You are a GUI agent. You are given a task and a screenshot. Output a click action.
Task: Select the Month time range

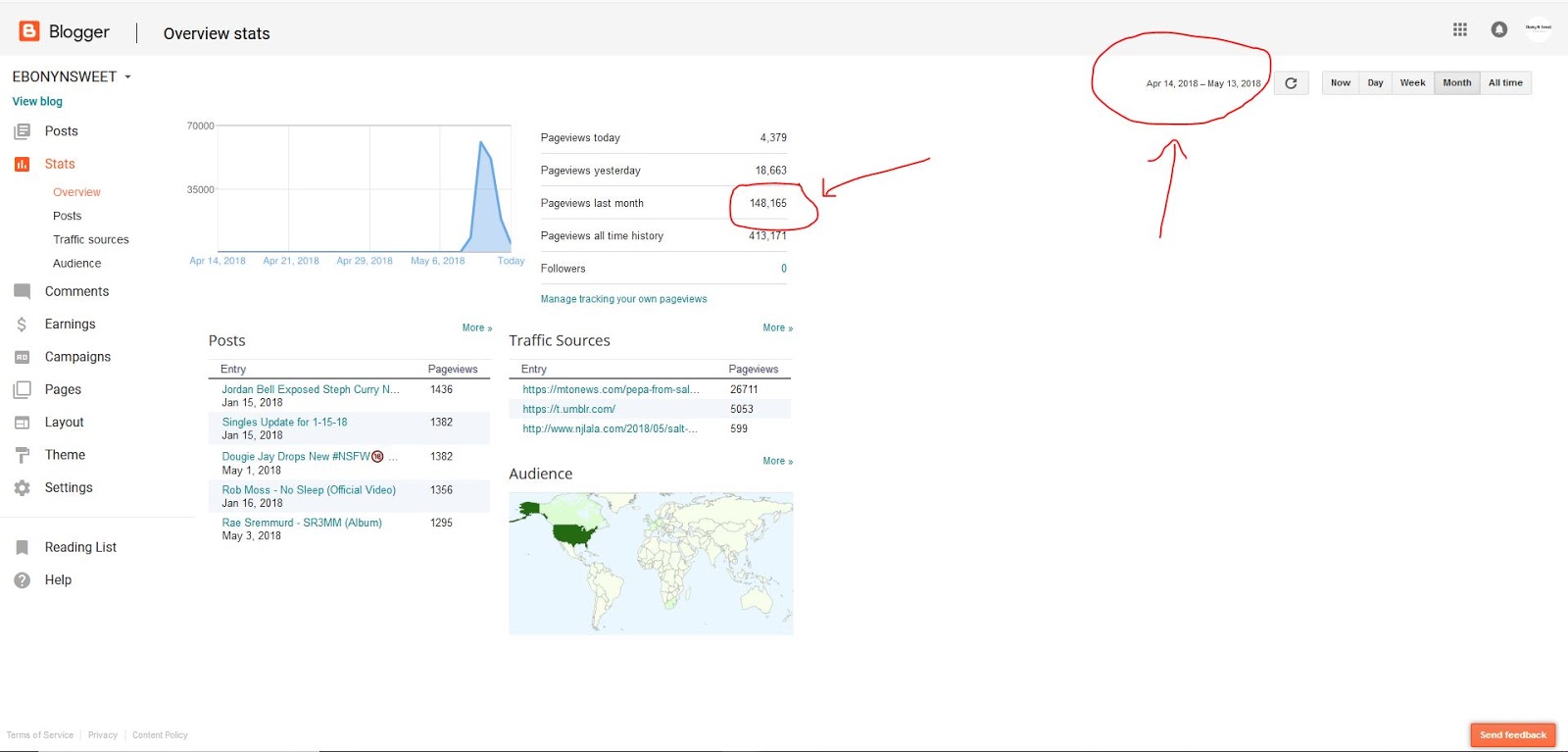point(1457,83)
